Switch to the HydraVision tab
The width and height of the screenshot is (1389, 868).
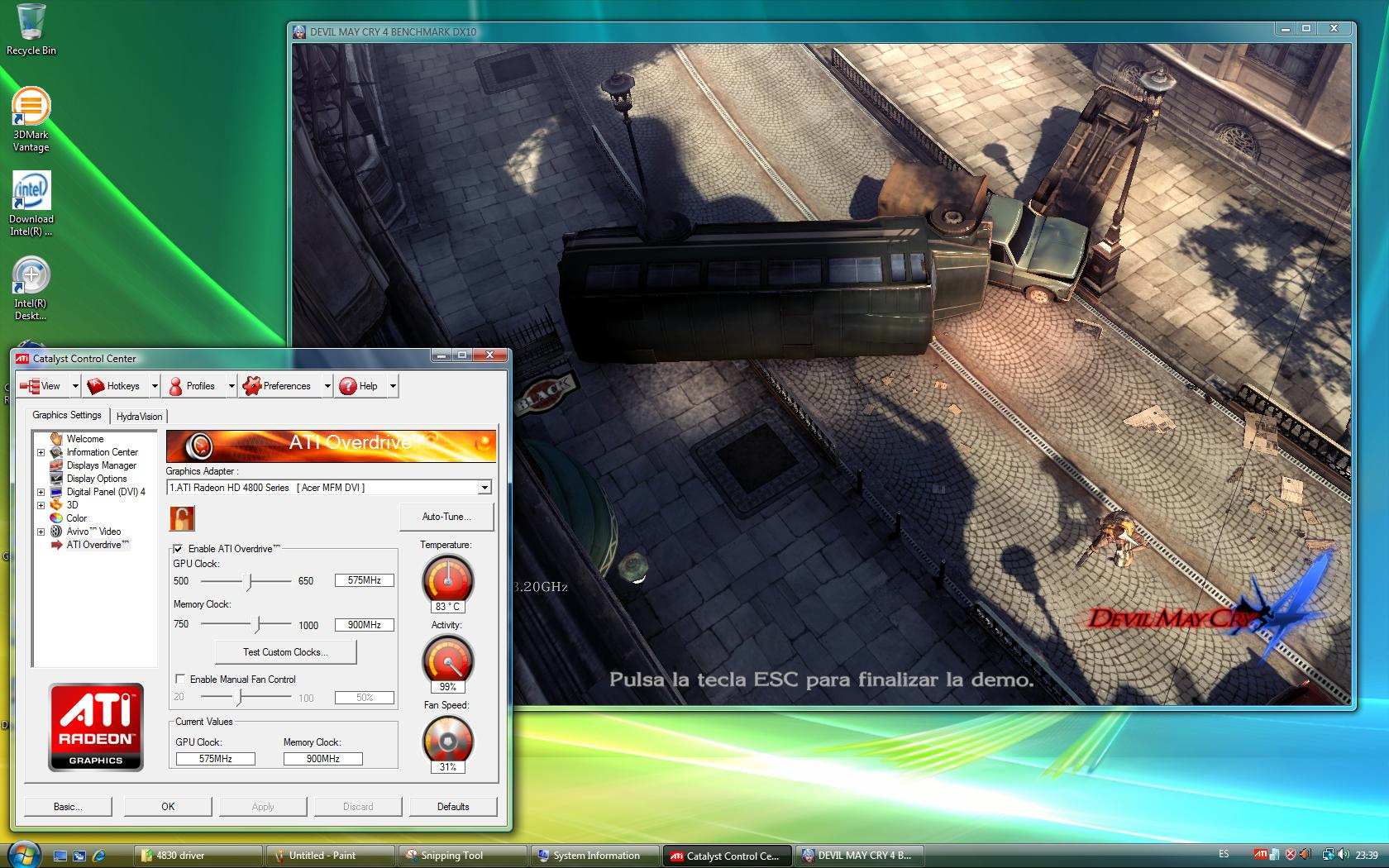coord(139,417)
